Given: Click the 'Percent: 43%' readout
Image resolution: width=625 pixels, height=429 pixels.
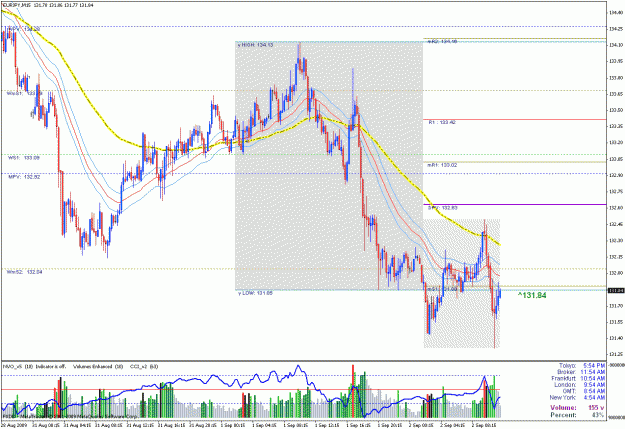Looking at the screenshot, I should coord(577,415).
